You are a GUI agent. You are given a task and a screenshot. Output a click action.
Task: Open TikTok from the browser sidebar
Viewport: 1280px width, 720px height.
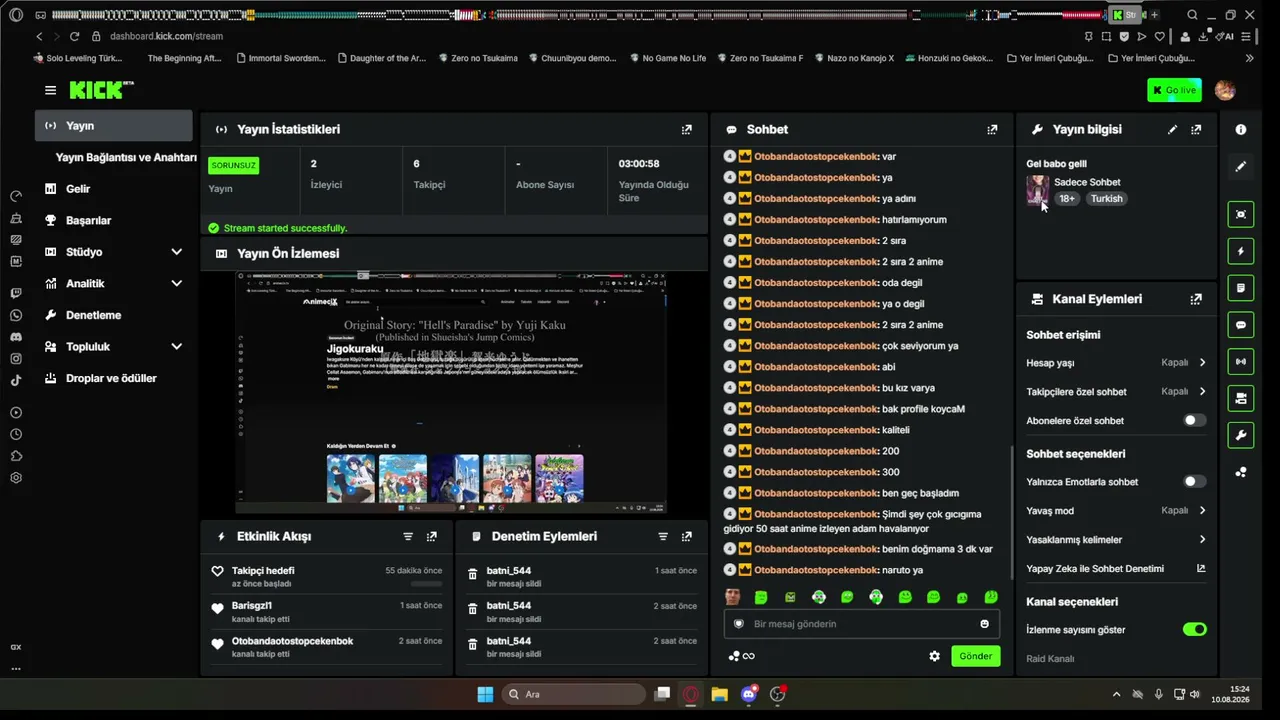click(x=16, y=380)
